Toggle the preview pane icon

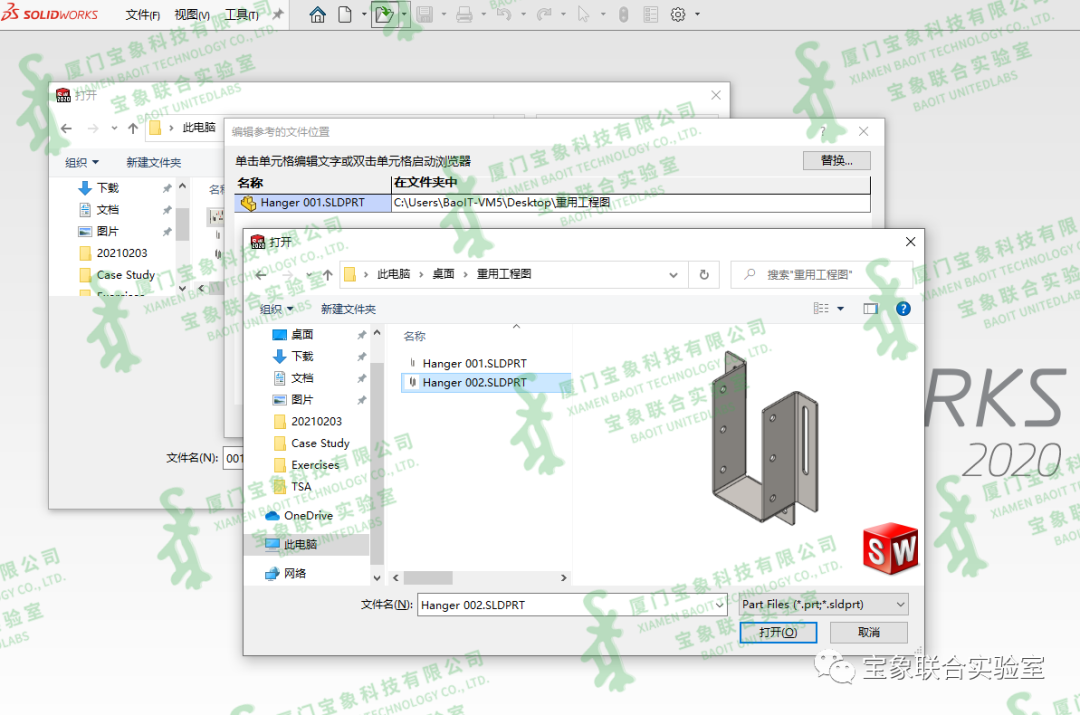pyautogui.click(x=871, y=309)
